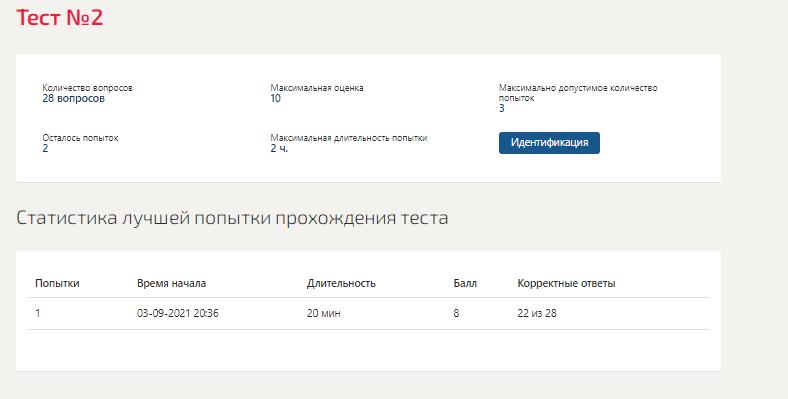Viewport: 788px width, 399px height.
Task: Click the Попытки column header
Action: click(57, 283)
